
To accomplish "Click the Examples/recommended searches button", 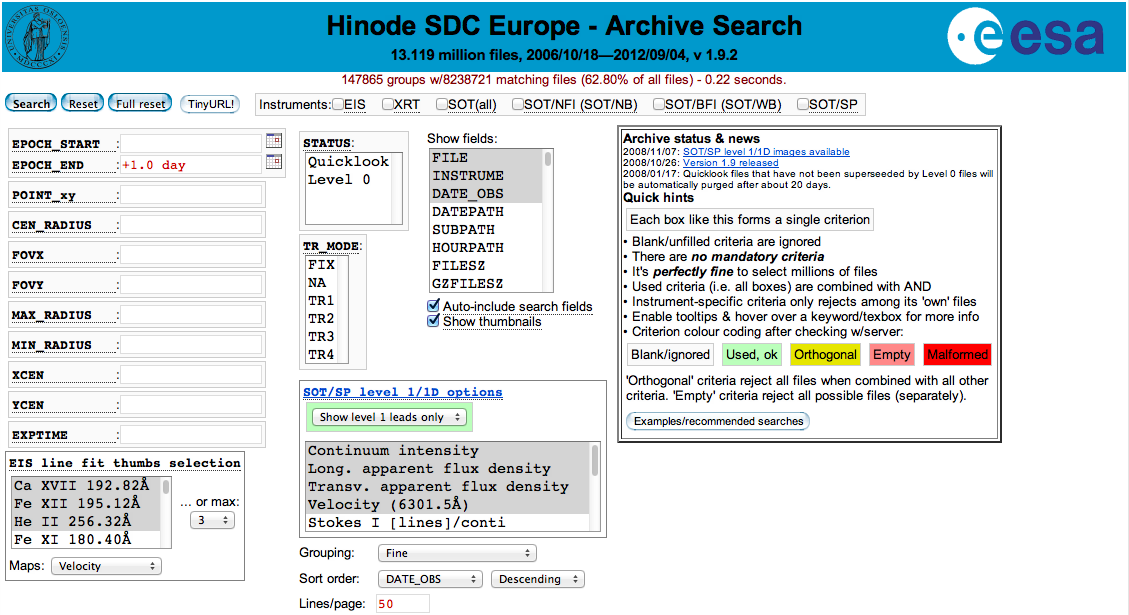I will pos(717,421).
